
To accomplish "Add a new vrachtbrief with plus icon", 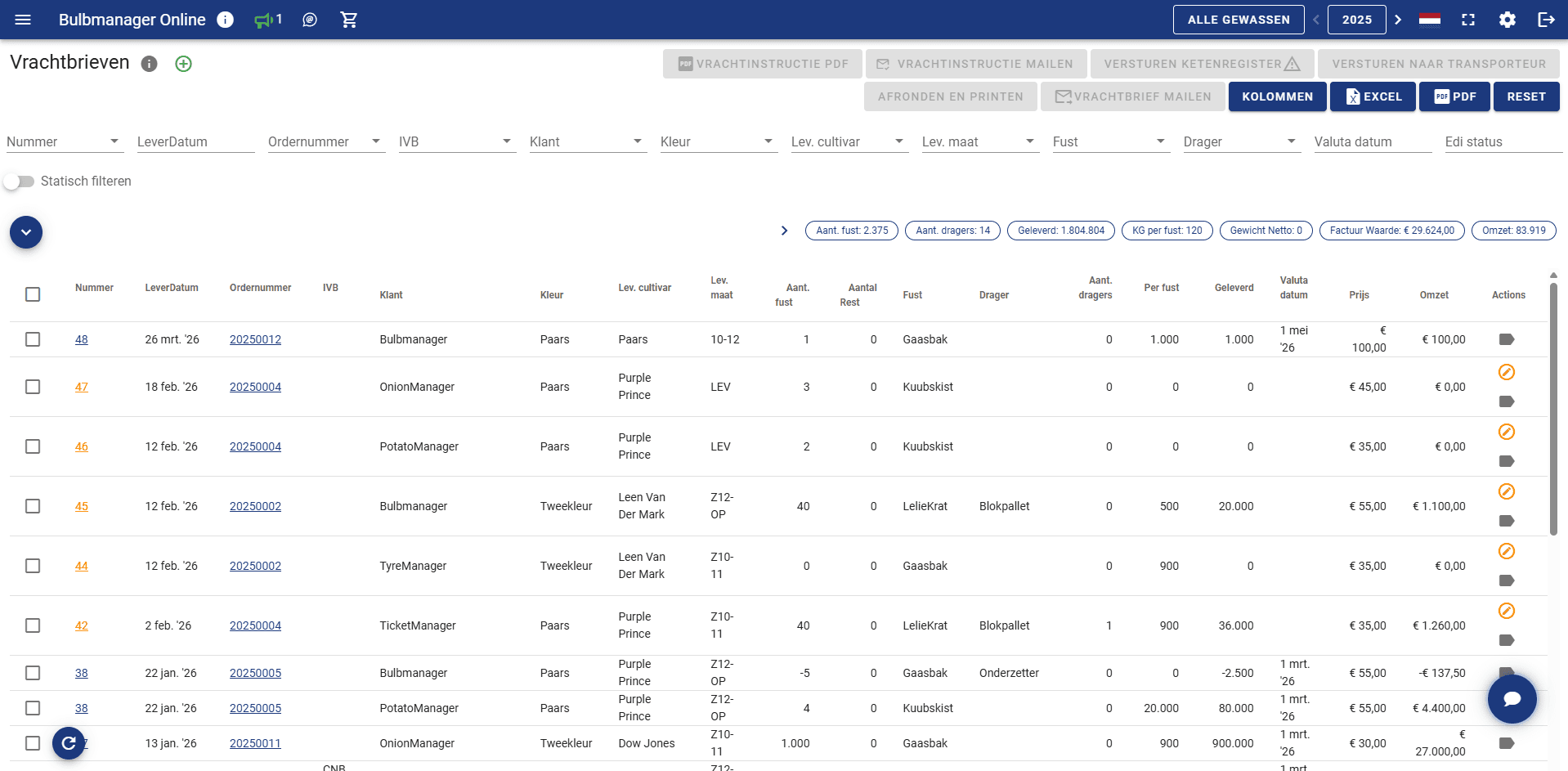I will tap(183, 64).
